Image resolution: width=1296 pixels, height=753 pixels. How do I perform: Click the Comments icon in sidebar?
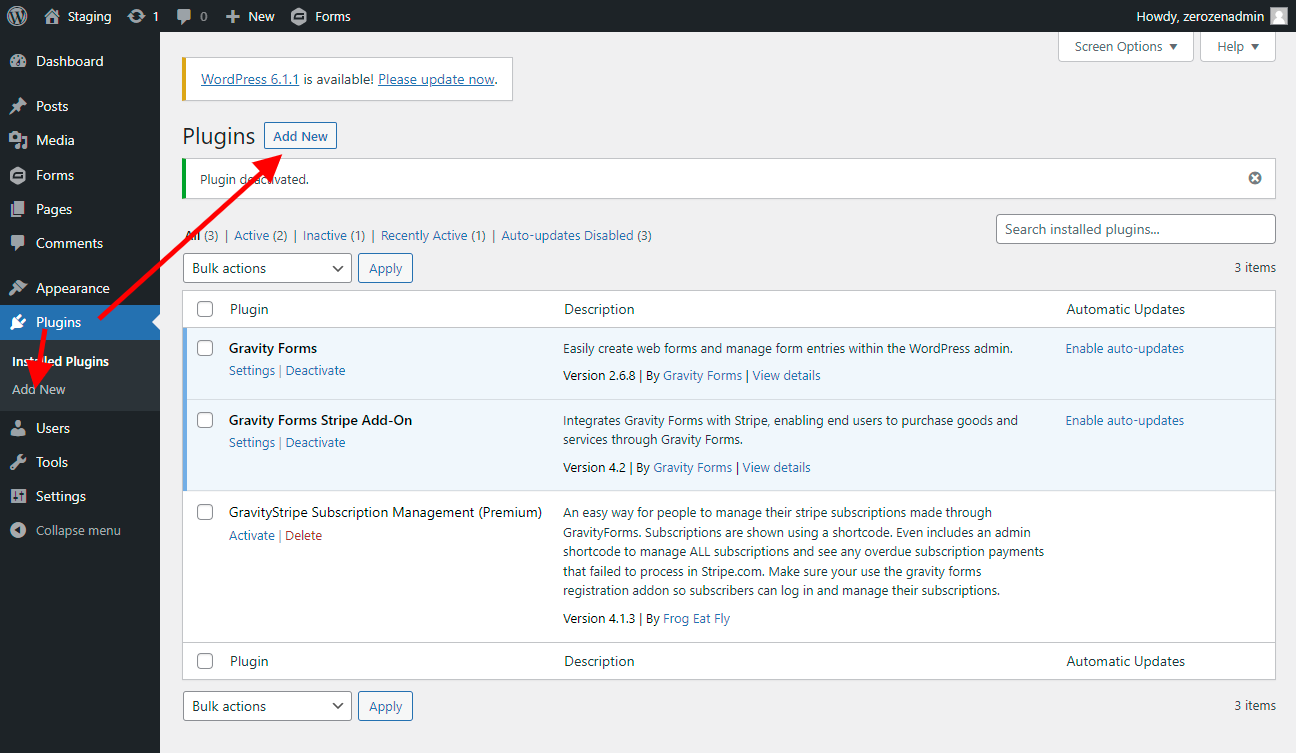click(x=18, y=243)
